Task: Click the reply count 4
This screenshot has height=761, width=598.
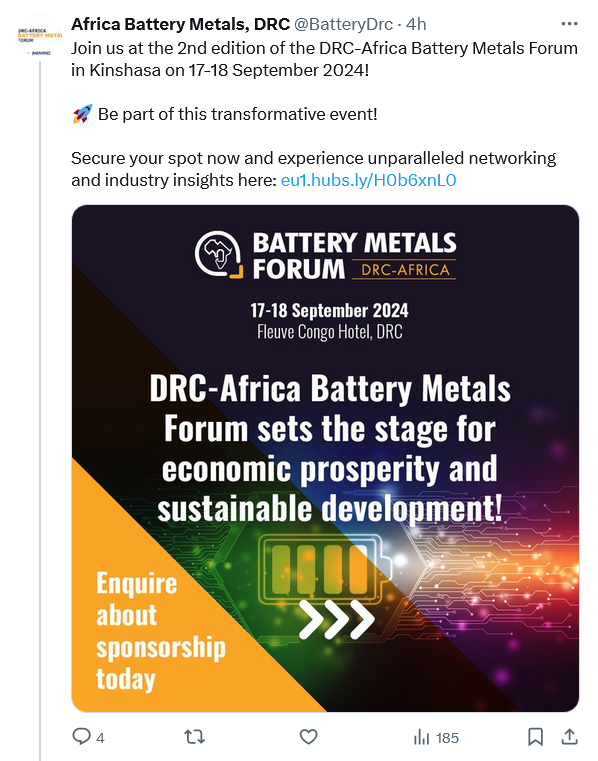Action: 100,738
